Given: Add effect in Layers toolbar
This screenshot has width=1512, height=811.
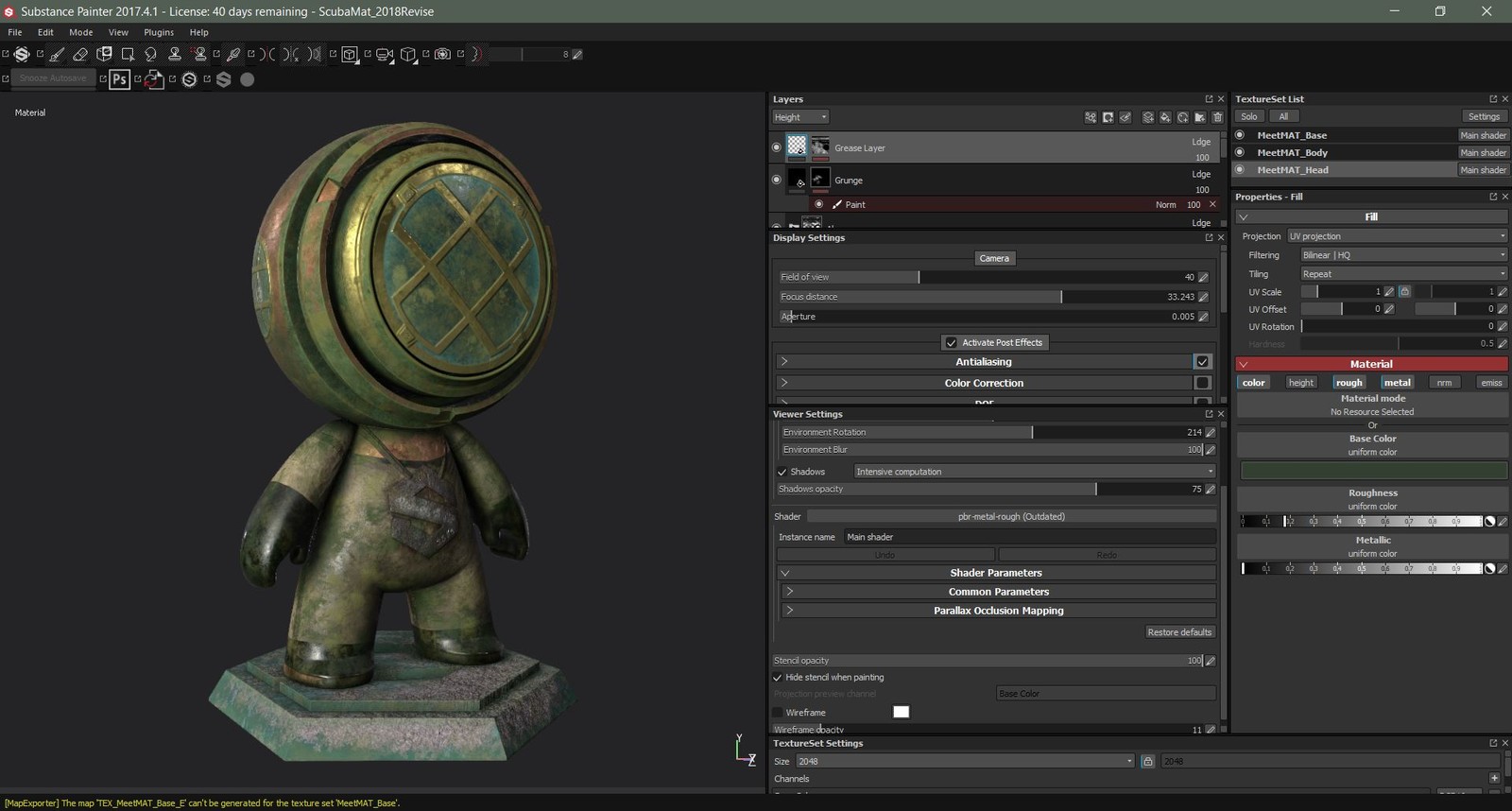Looking at the screenshot, I should click(1091, 117).
